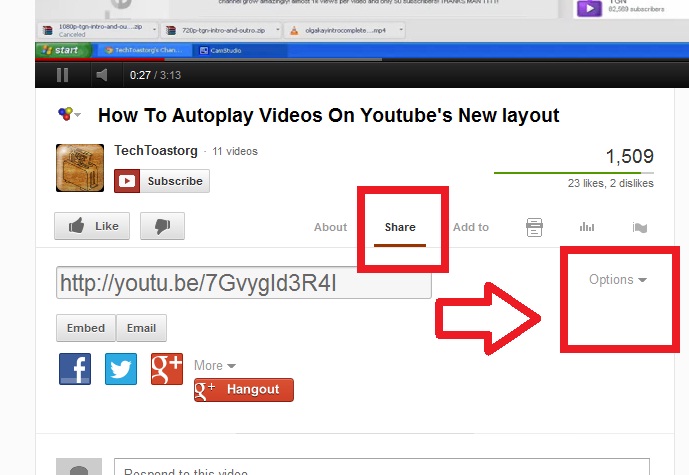Open the TechToastorg channel name link

tap(156, 151)
